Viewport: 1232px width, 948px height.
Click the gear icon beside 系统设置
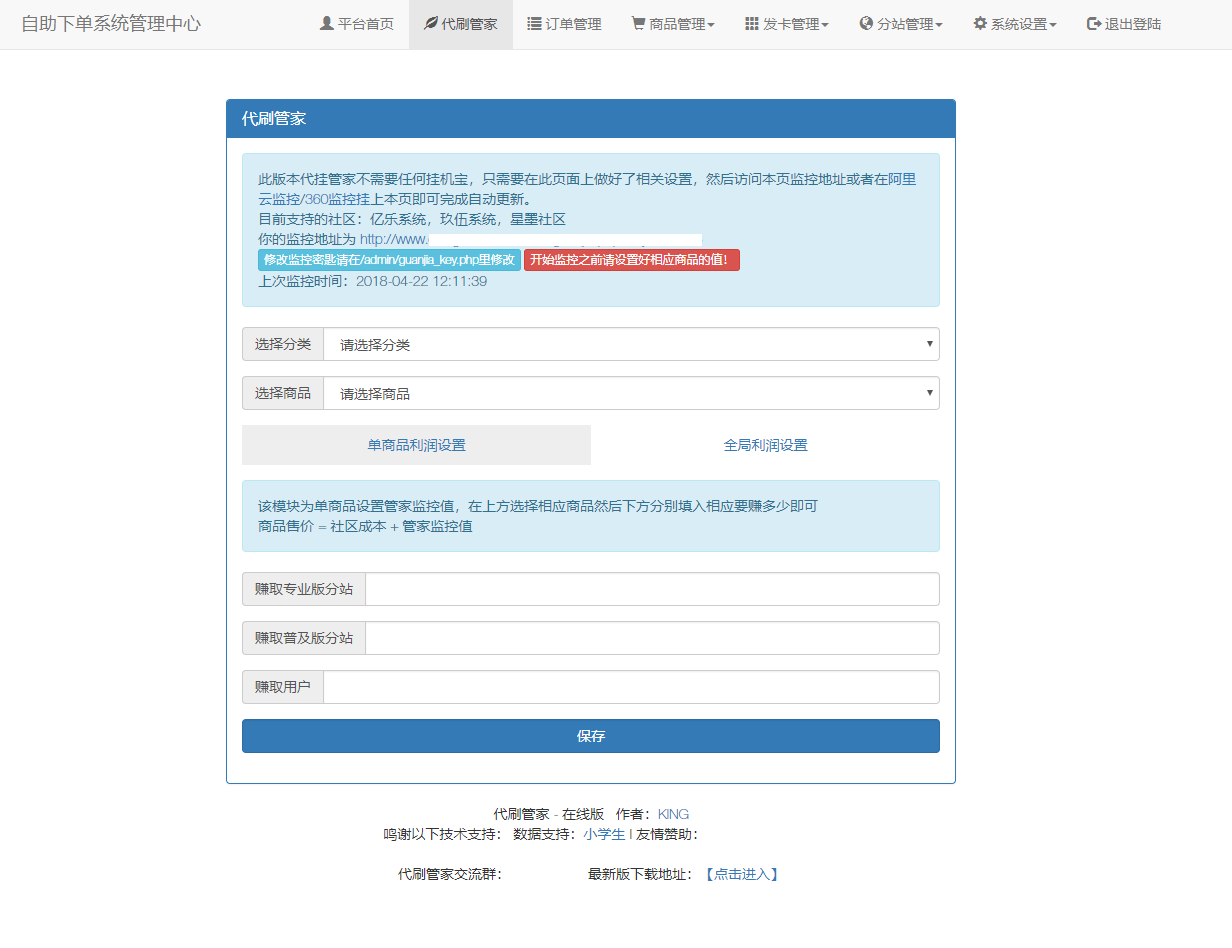click(x=979, y=23)
